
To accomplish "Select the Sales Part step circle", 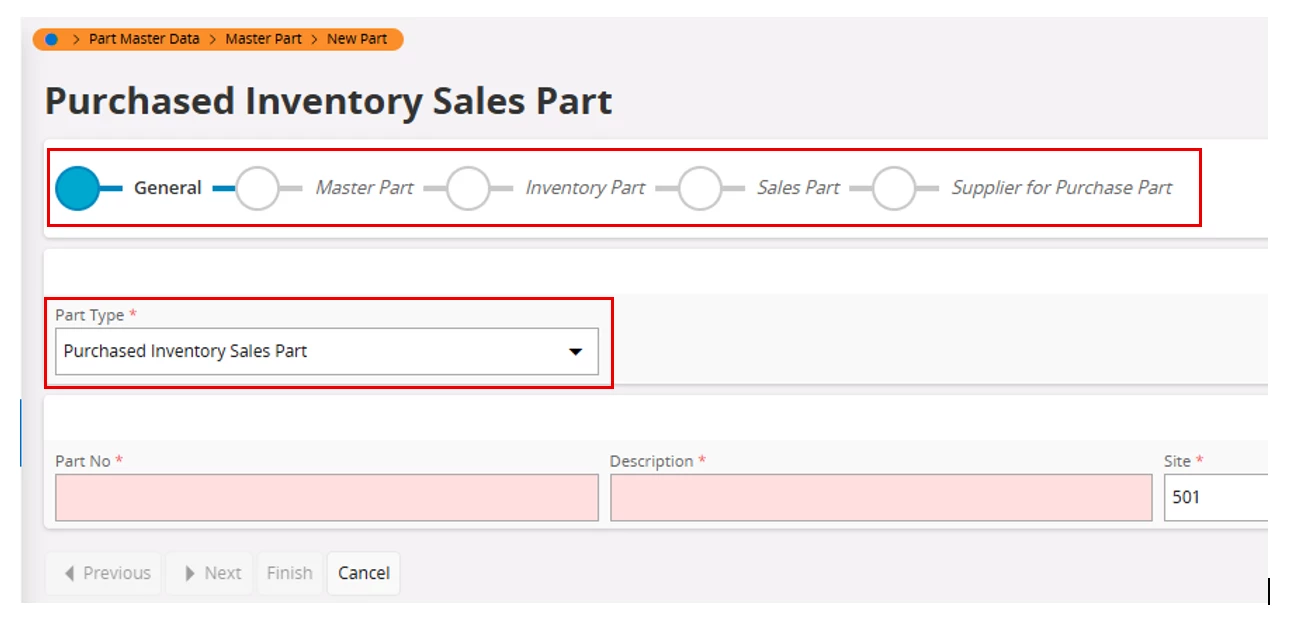I will coord(700,188).
